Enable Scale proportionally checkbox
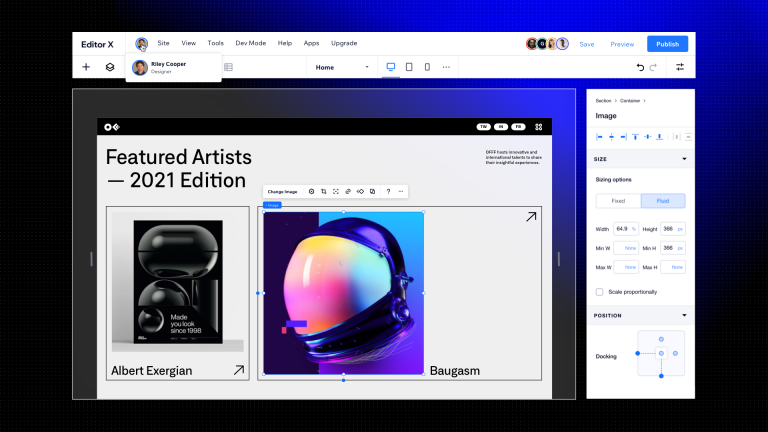The height and width of the screenshot is (432, 768). pos(600,292)
